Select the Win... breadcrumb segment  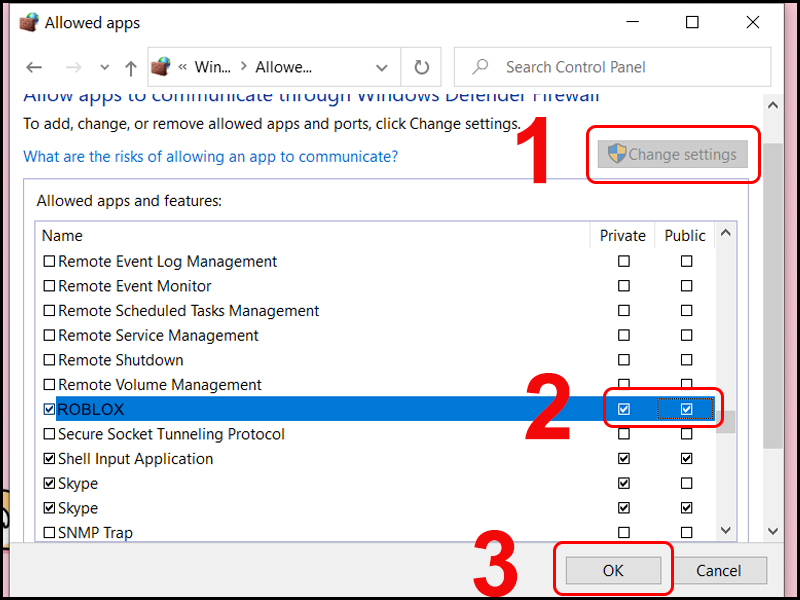point(212,67)
